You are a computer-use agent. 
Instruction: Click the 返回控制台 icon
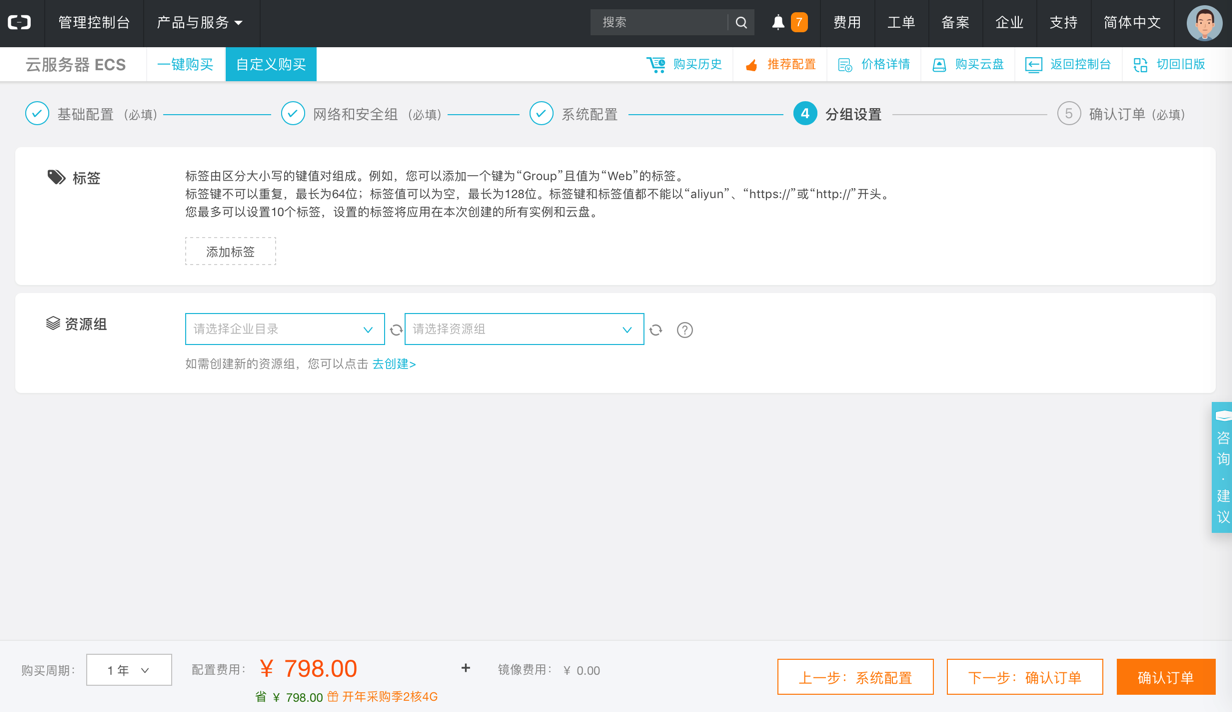1034,65
